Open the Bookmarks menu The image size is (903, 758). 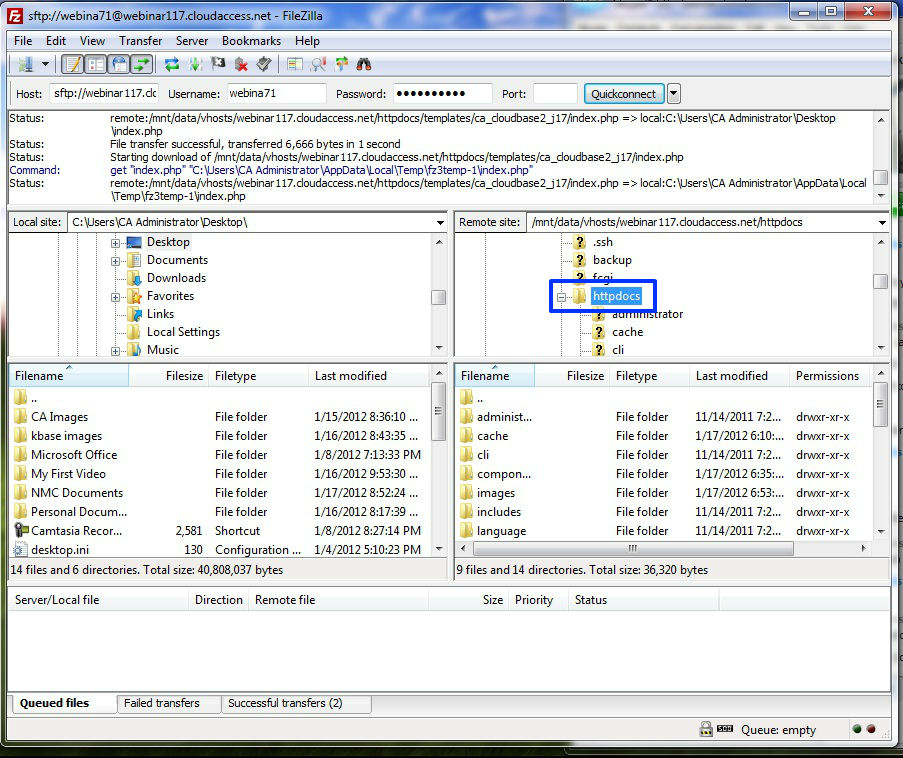click(x=251, y=41)
